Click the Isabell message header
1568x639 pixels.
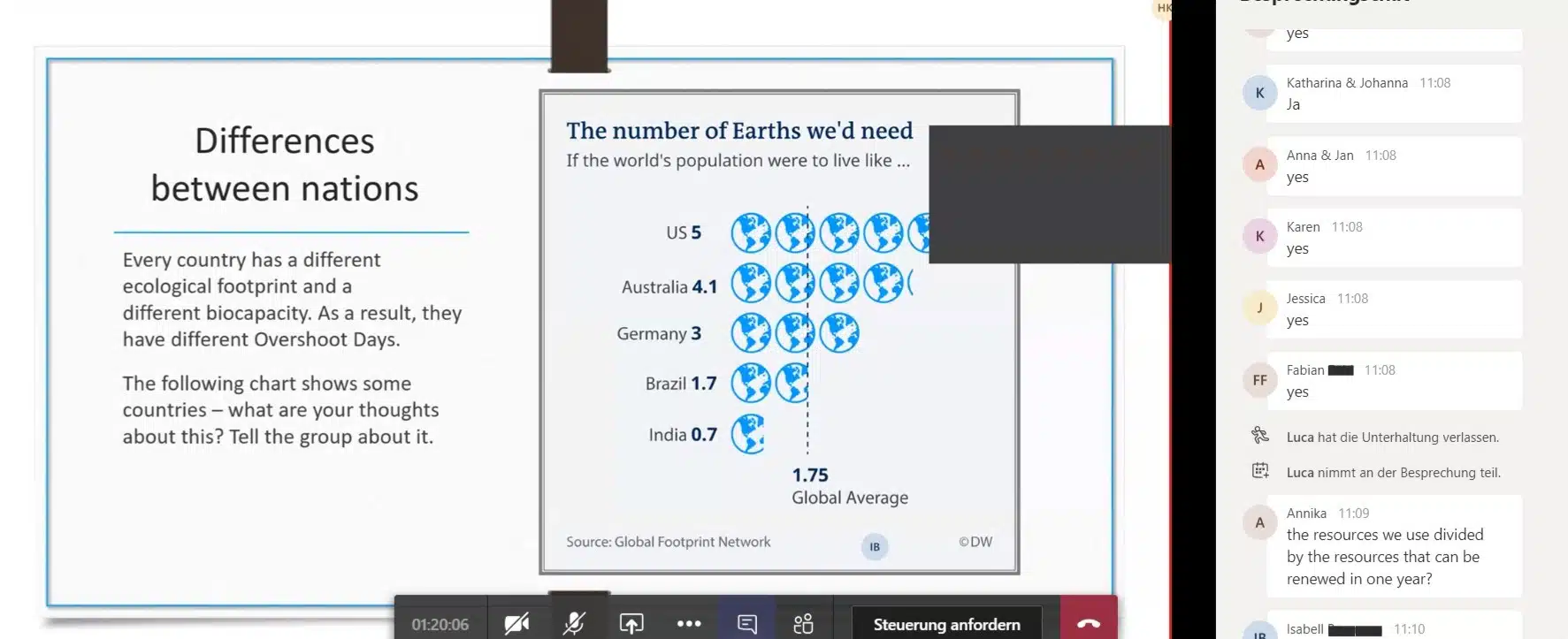pos(1355,629)
